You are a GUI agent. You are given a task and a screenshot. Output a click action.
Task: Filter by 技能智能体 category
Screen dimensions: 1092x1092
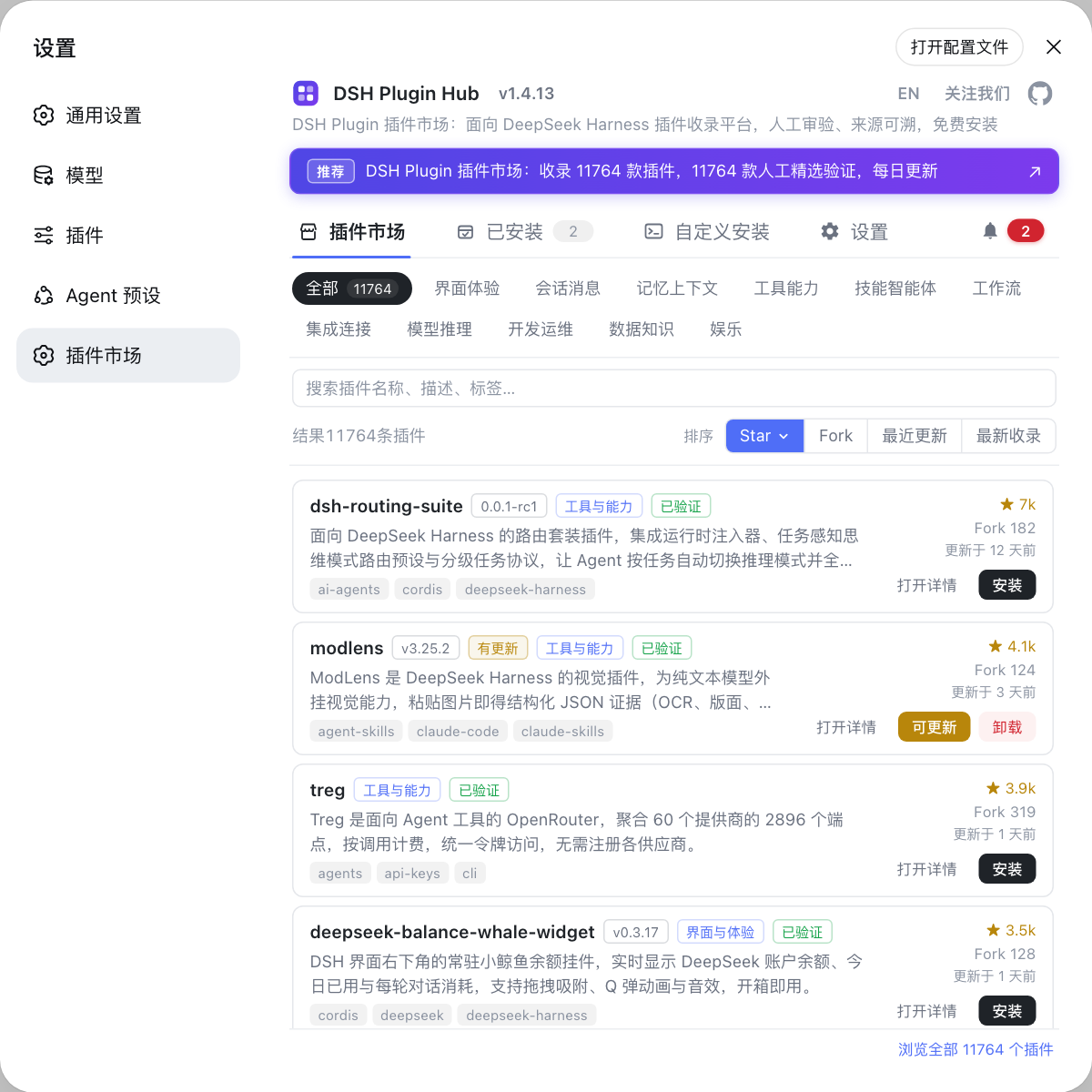895,288
